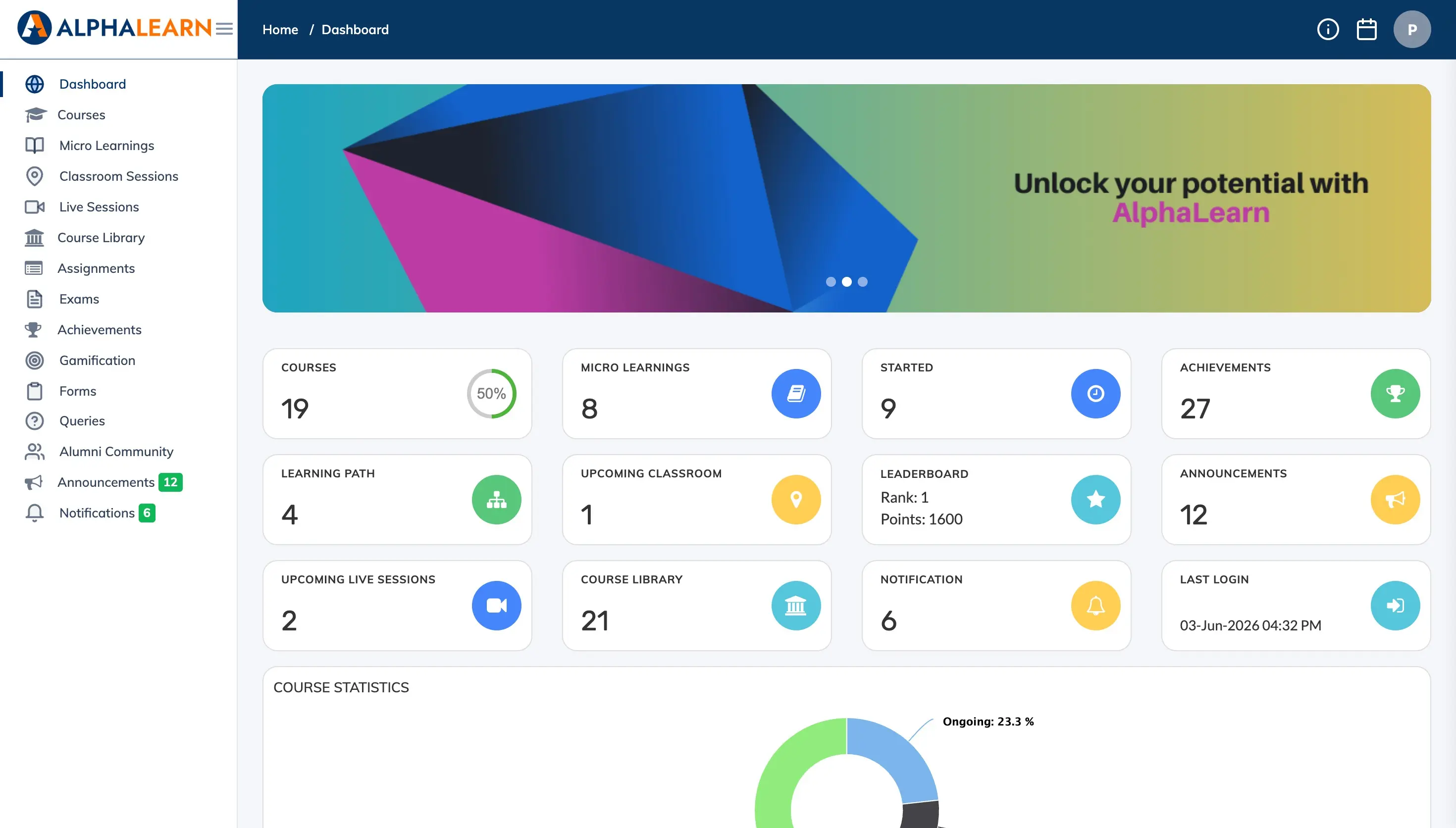Screen dimensions: 1456x828
Task: Click the Achievements count 27
Action: tap(1195, 409)
